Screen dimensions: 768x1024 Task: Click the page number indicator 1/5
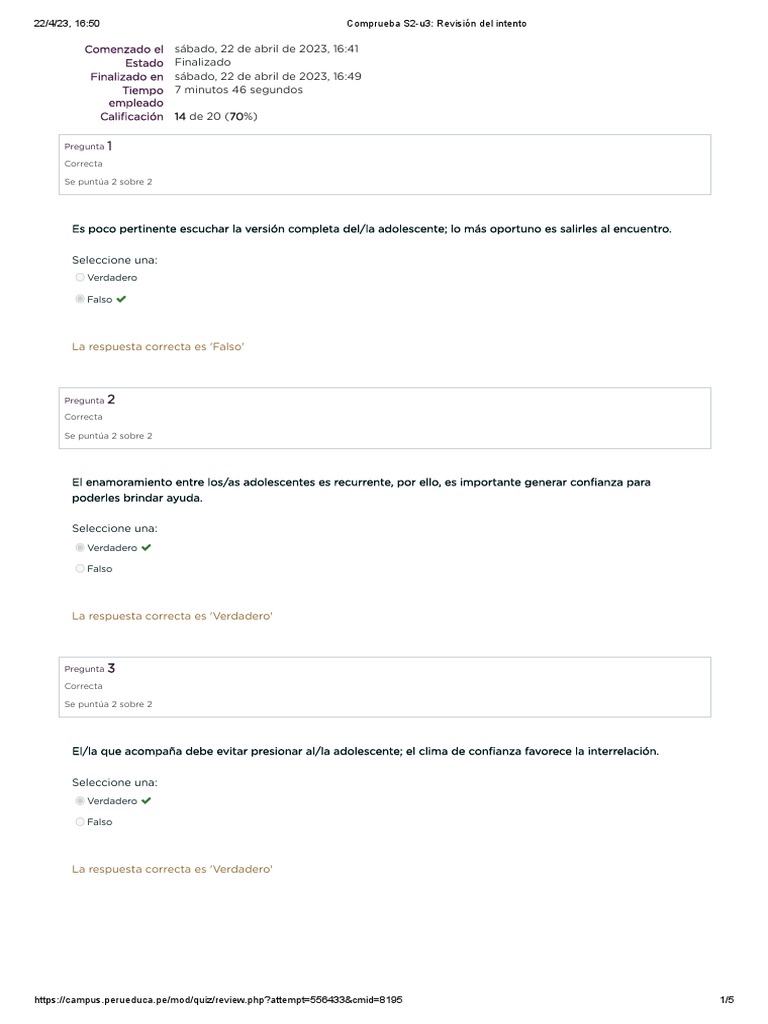point(727,1000)
